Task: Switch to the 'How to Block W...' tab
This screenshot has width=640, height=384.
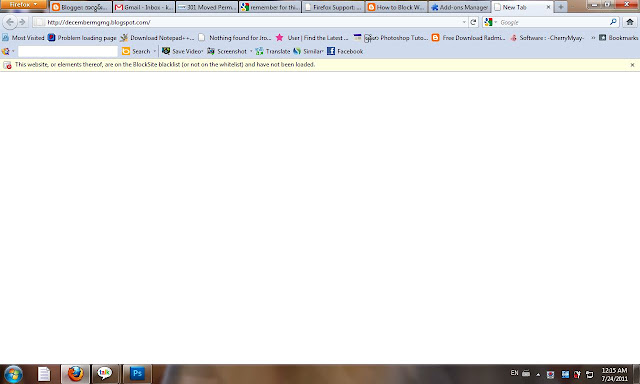Action: point(396,7)
